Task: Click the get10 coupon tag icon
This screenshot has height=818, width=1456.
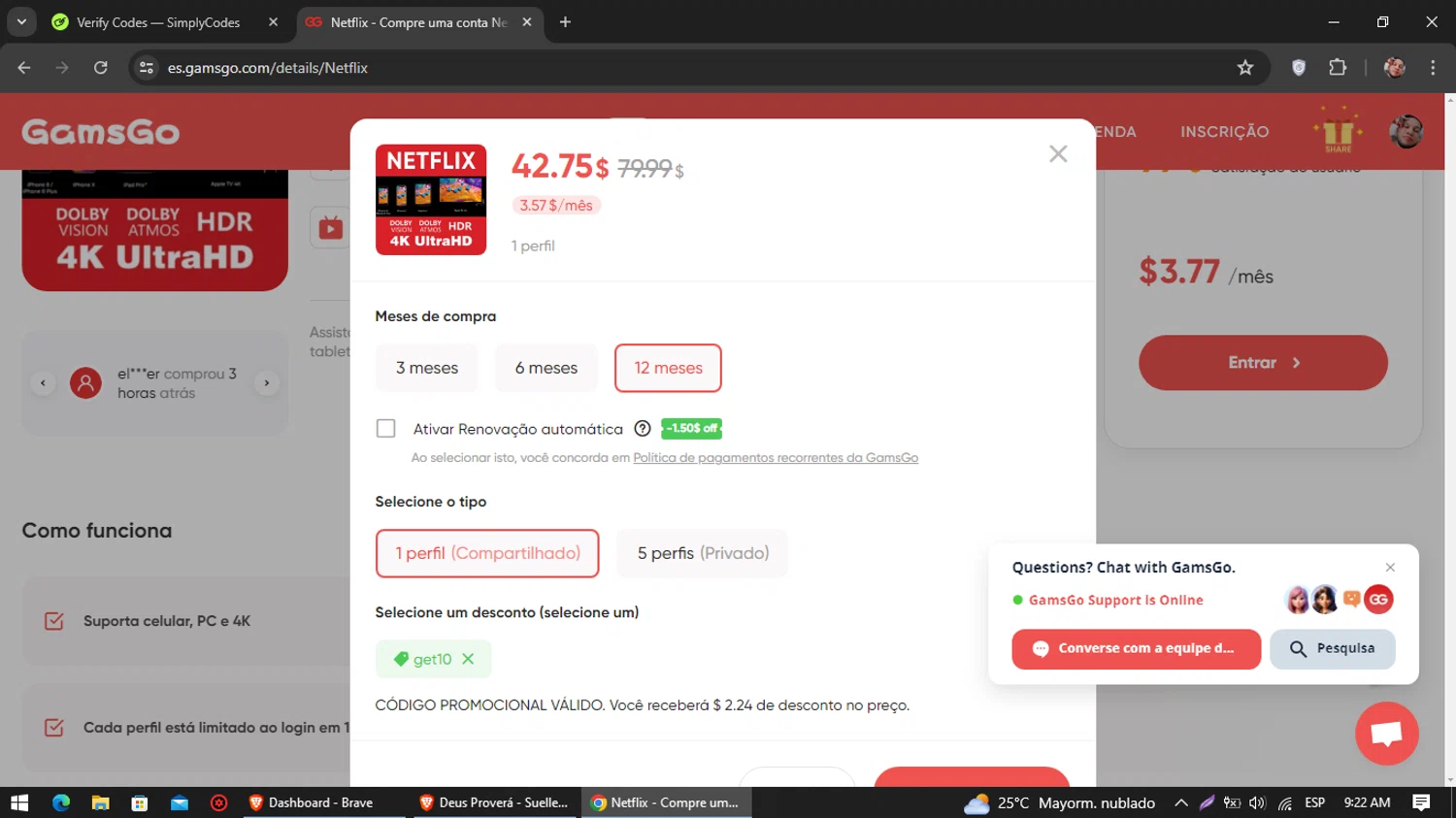Action: [x=401, y=659]
